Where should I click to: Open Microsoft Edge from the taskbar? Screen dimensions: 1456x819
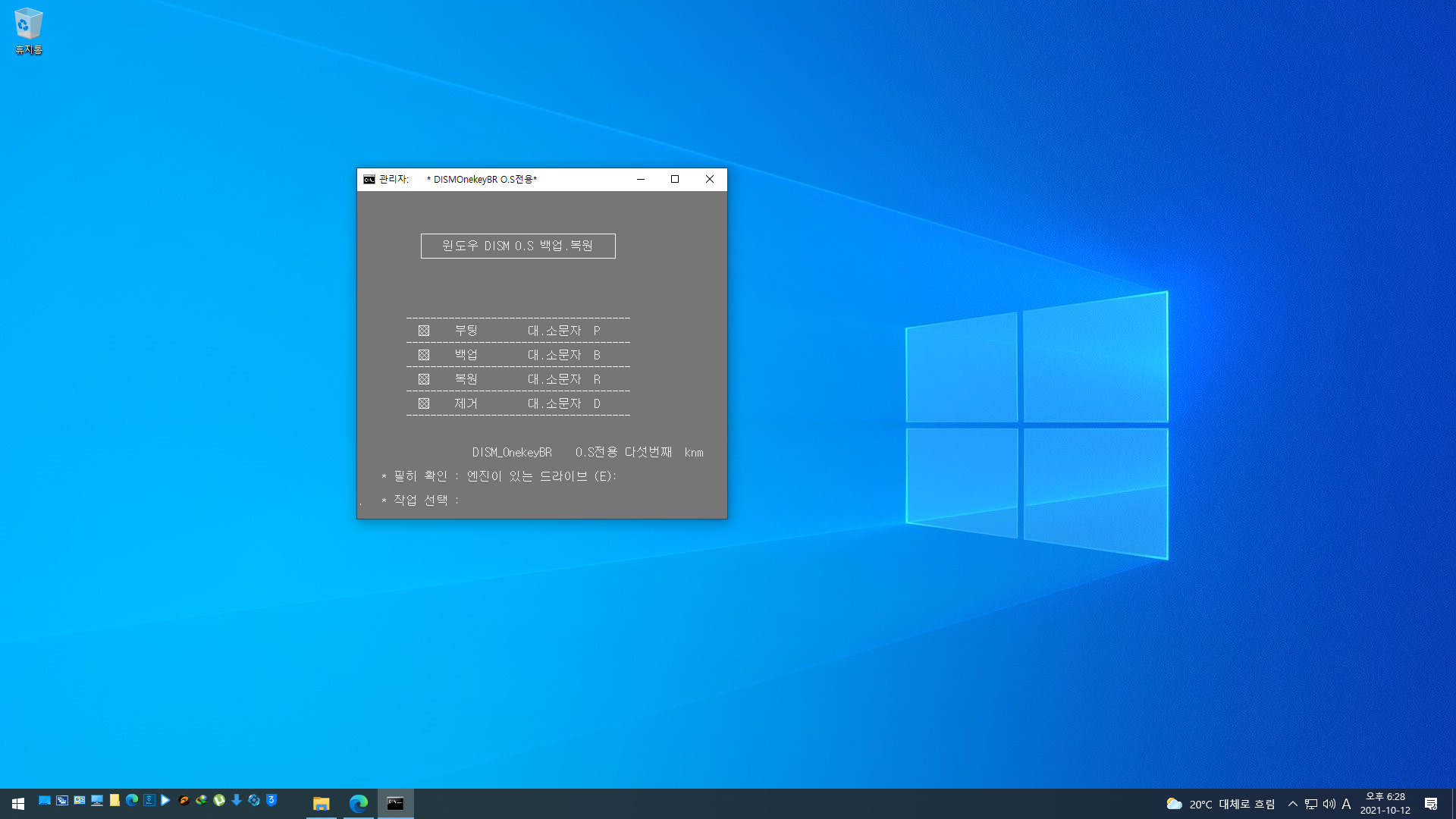tap(359, 803)
